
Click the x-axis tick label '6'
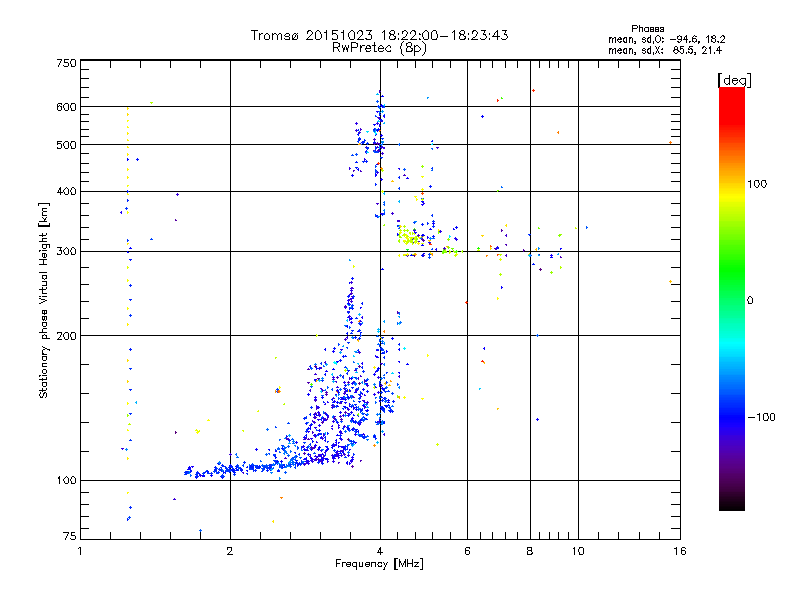467,551
